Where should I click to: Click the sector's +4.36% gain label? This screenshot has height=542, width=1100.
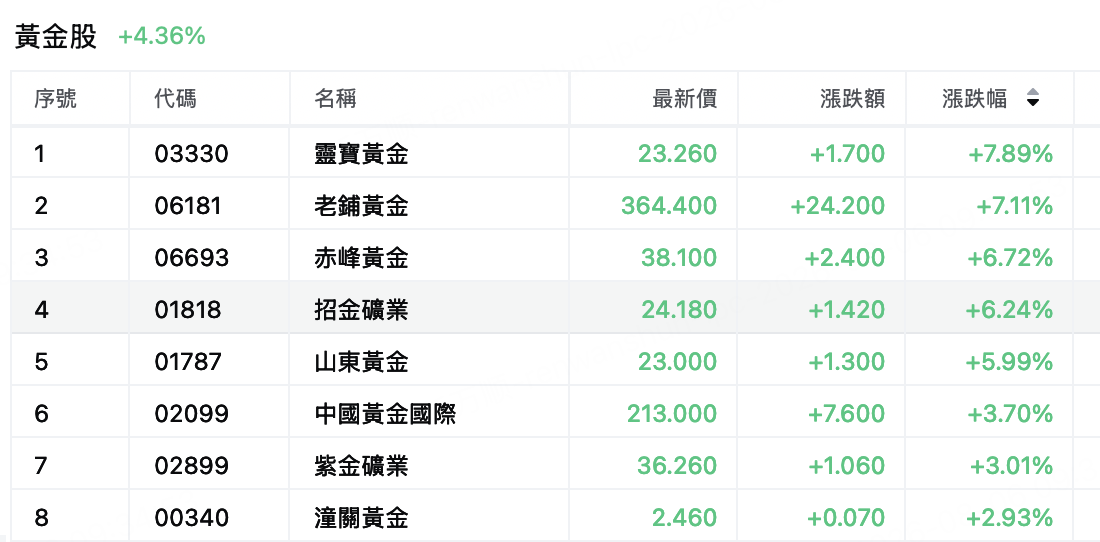pyautogui.click(x=161, y=36)
